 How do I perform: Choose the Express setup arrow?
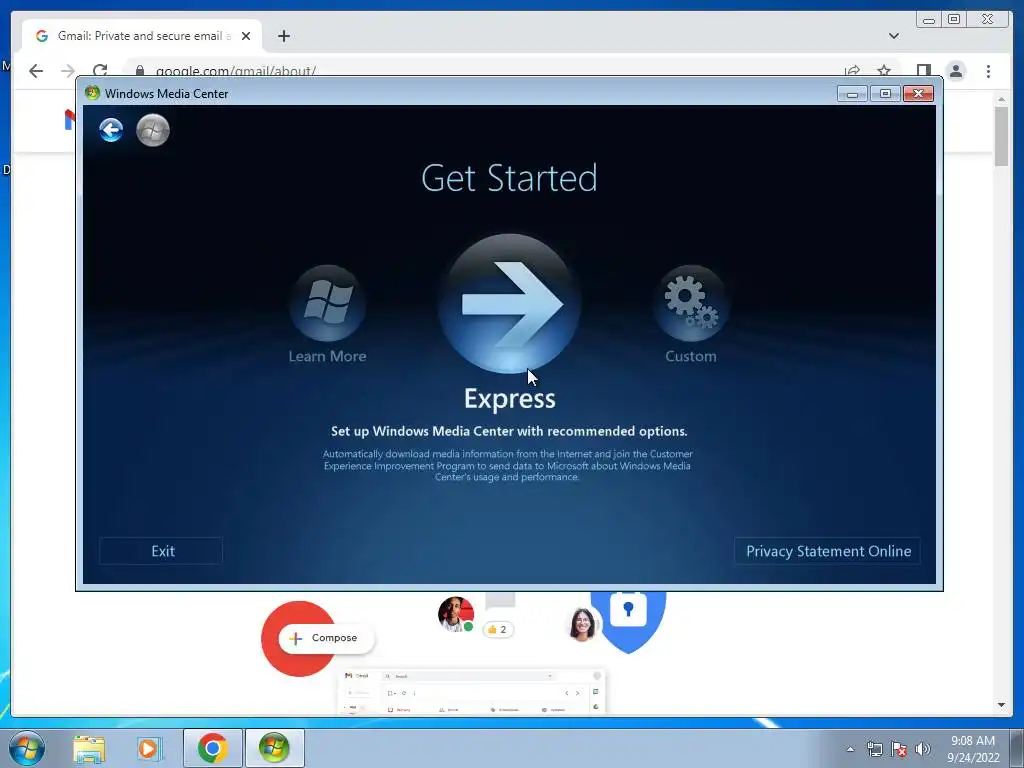tap(509, 304)
